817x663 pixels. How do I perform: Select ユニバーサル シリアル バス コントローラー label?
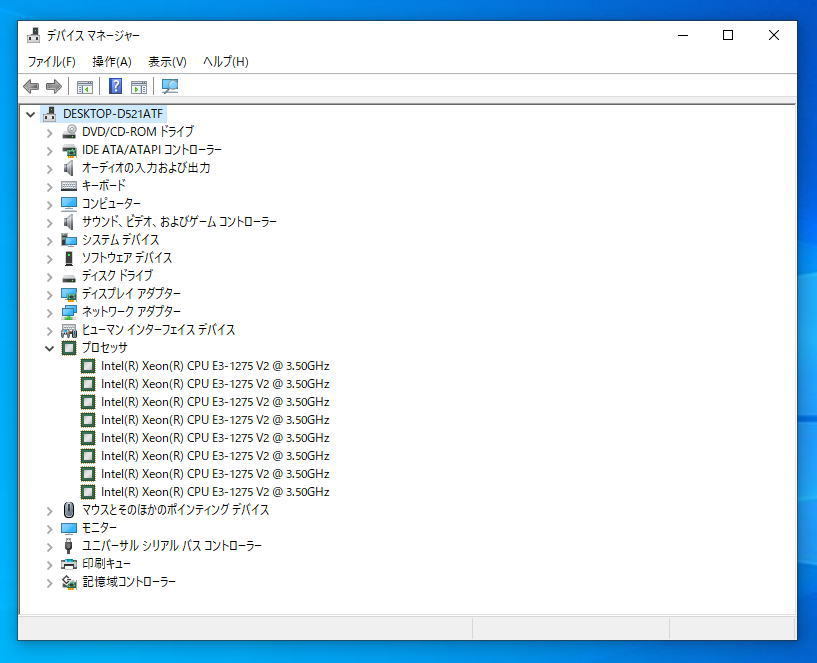point(172,546)
